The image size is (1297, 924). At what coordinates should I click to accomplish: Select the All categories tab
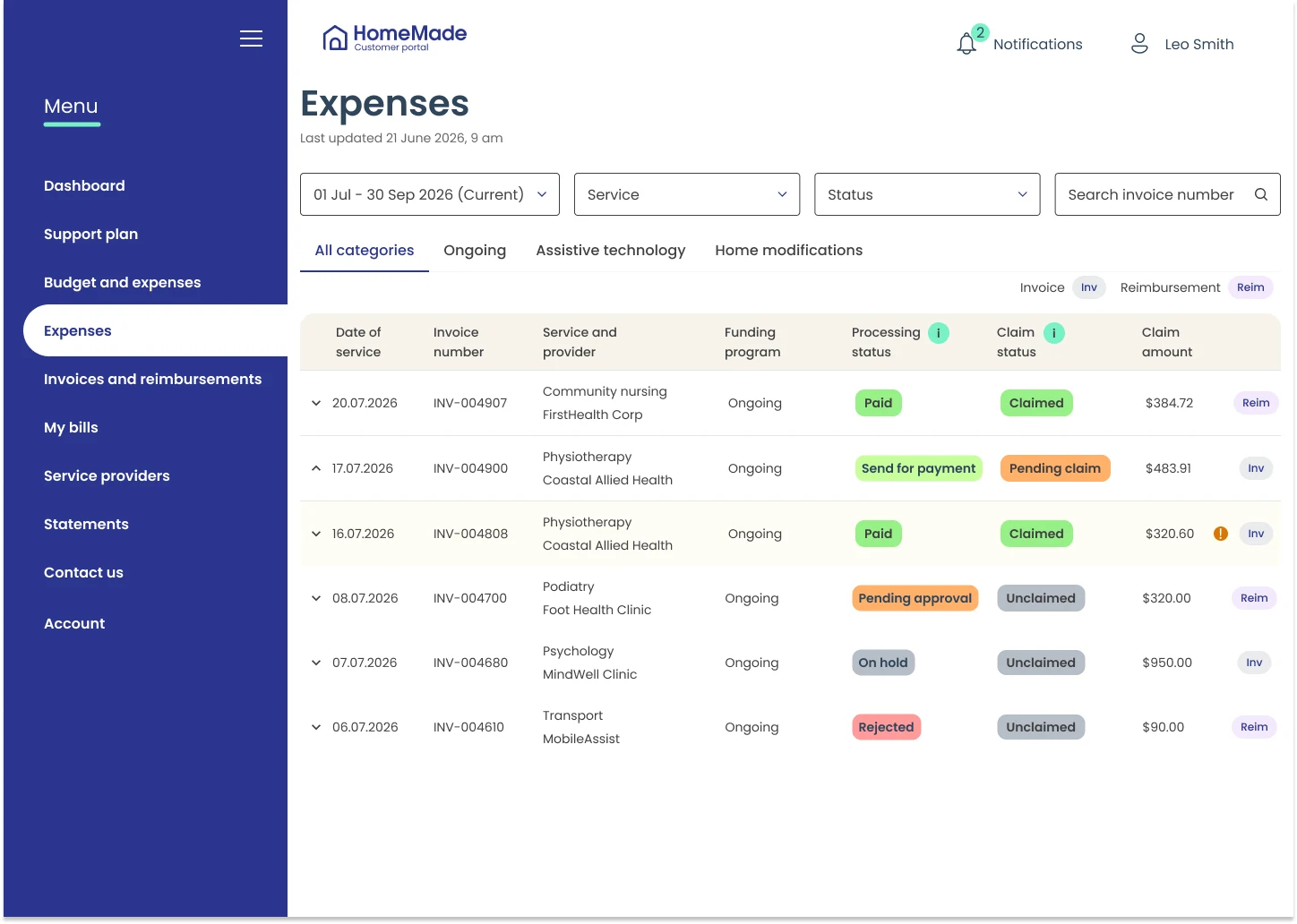365,251
